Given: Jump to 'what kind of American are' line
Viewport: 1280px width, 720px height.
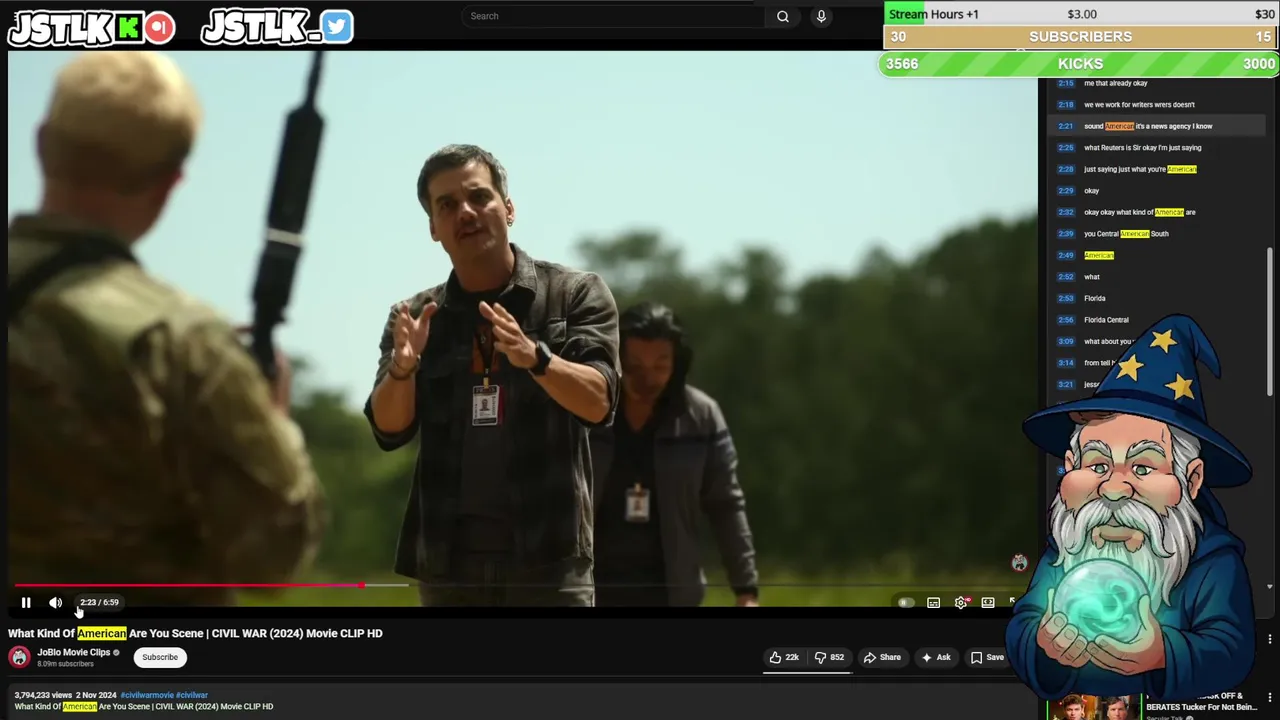Looking at the screenshot, I should coord(1155,212).
